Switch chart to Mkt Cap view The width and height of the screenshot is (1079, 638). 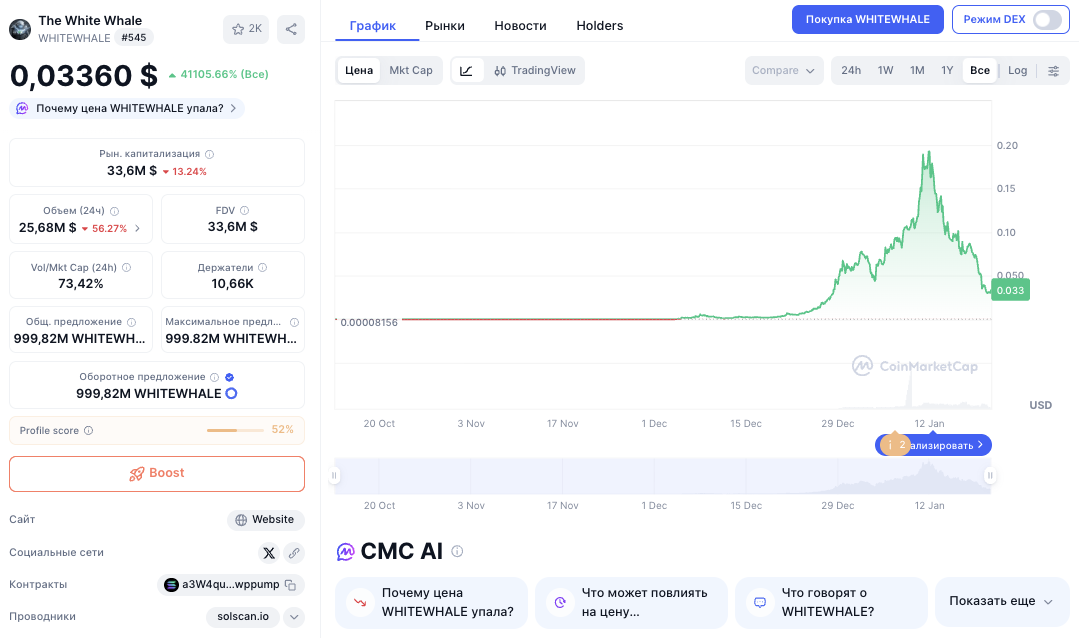[x=410, y=70]
